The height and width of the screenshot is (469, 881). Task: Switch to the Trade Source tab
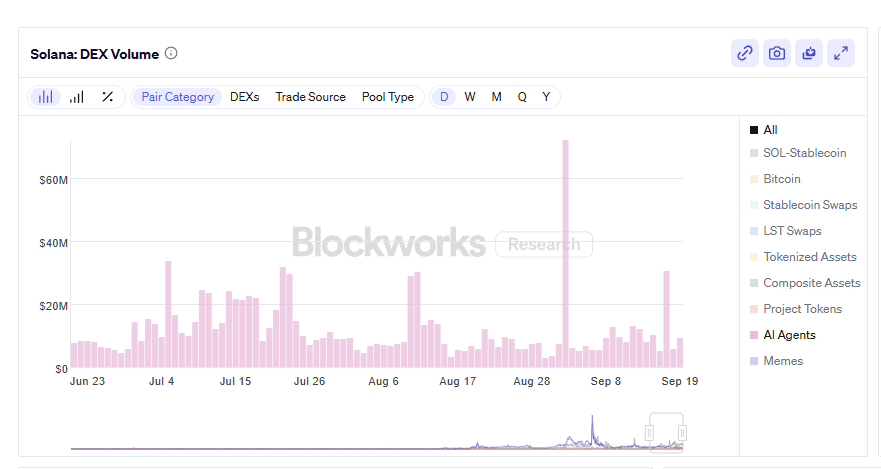[x=310, y=97]
